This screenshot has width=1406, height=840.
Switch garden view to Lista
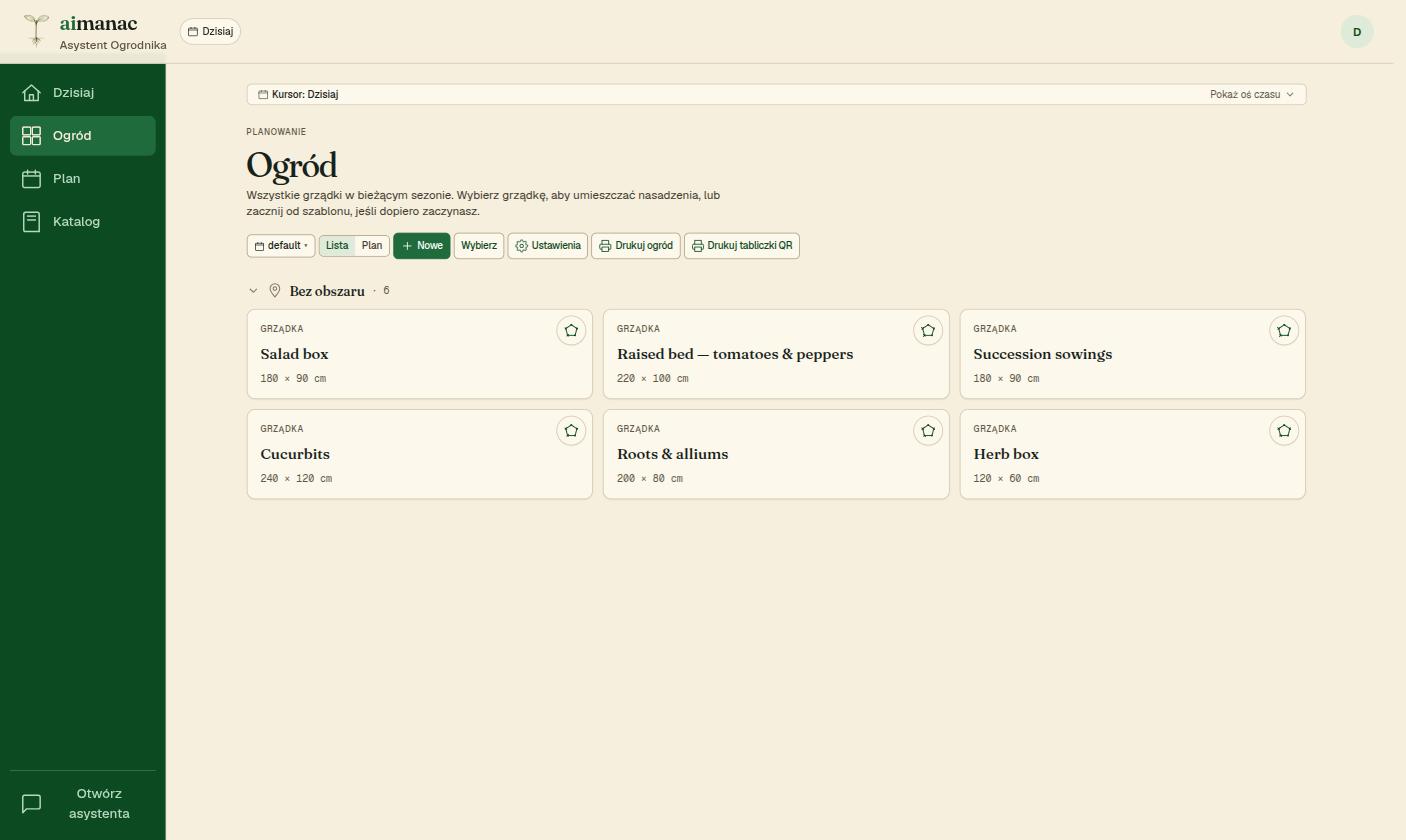click(337, 246)
